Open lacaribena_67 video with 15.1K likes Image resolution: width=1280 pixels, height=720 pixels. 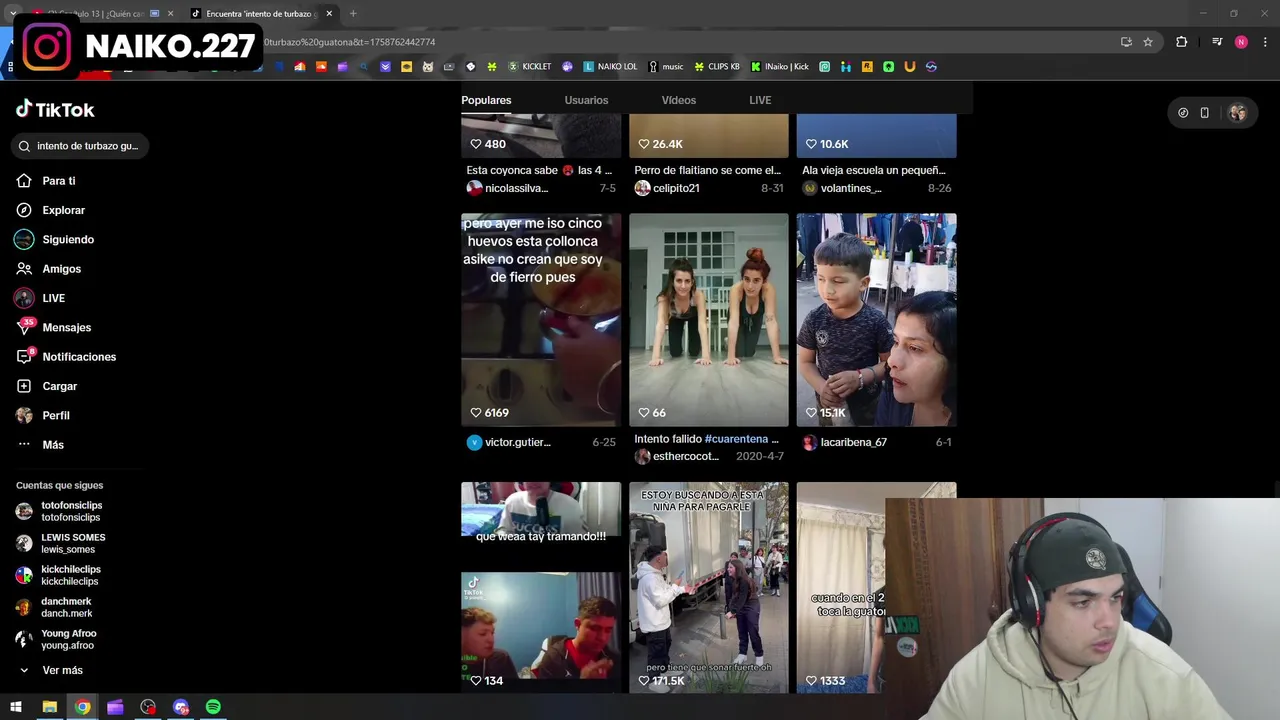[877, 320]
